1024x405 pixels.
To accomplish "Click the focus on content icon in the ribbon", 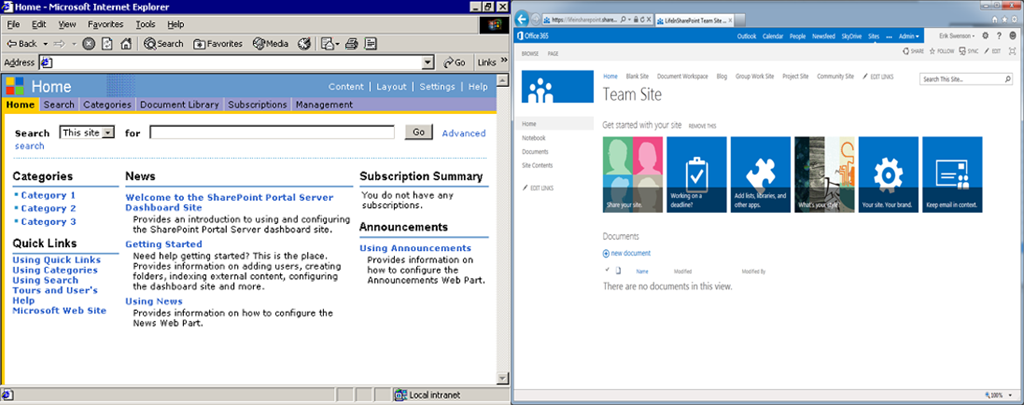I will coord(1013,51).
